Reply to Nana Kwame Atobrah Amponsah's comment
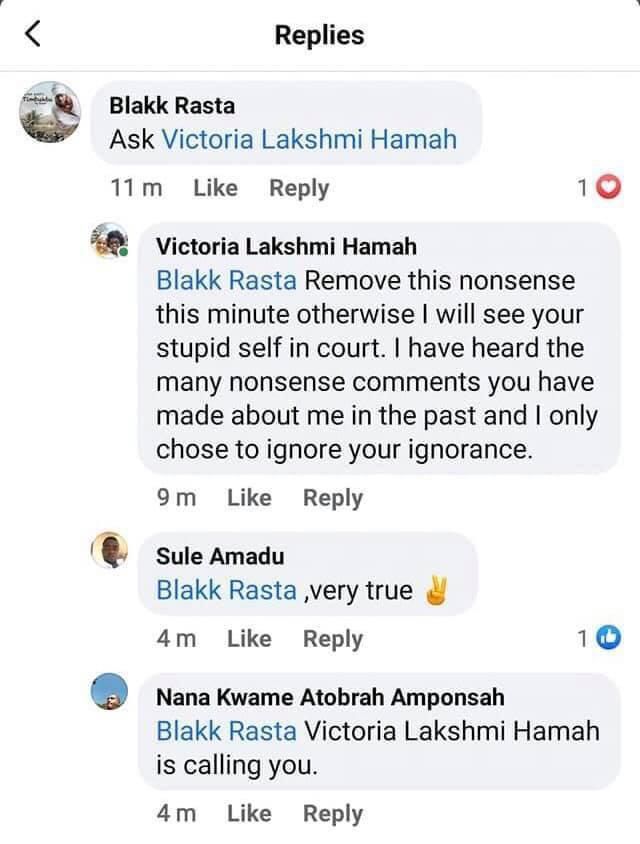 point(333,815)
